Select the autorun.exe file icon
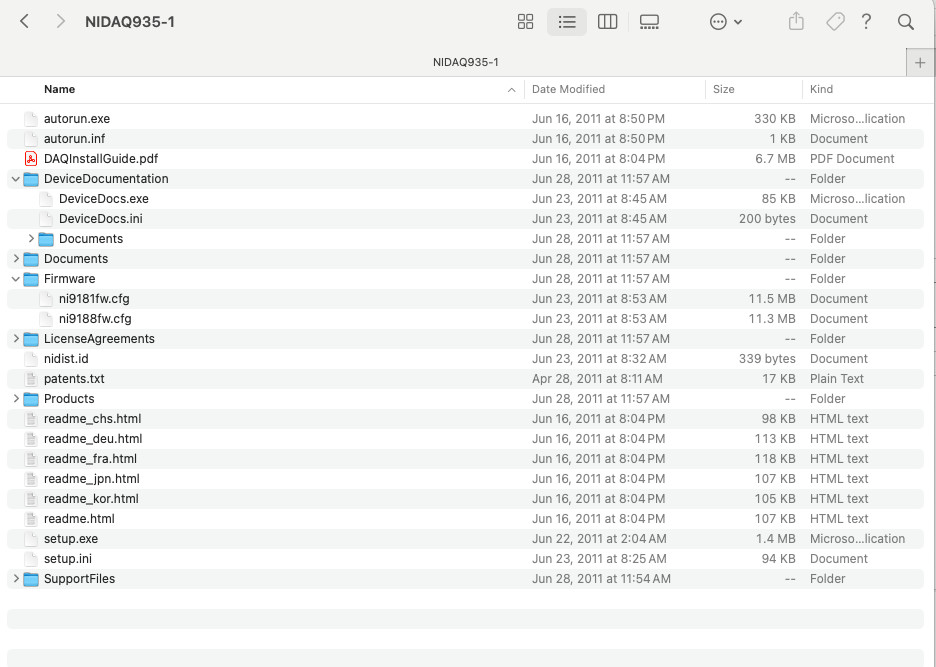Screen dimensions: 936x667 31,119
